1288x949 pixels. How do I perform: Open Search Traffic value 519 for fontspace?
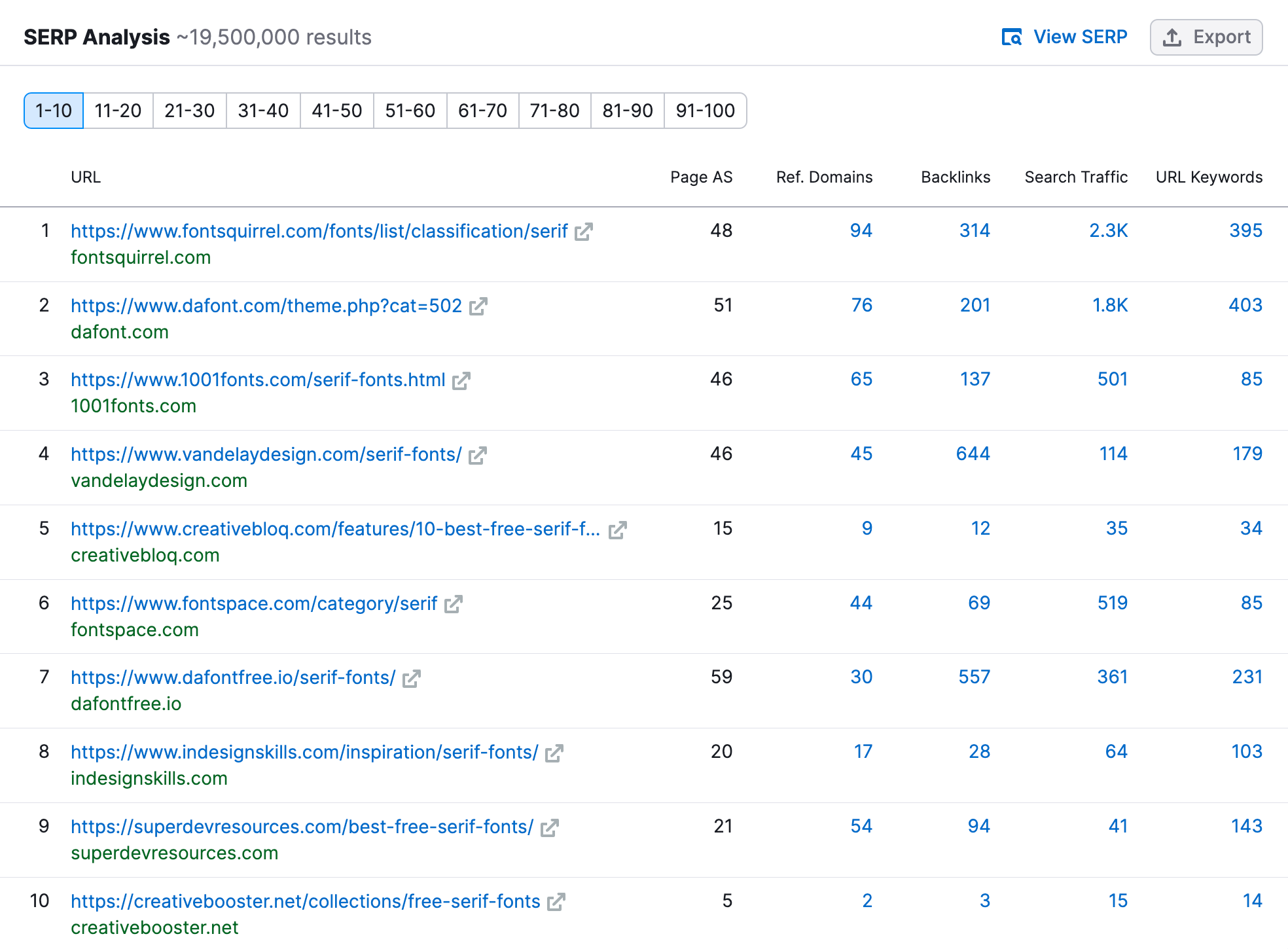tap(1112, 603)
